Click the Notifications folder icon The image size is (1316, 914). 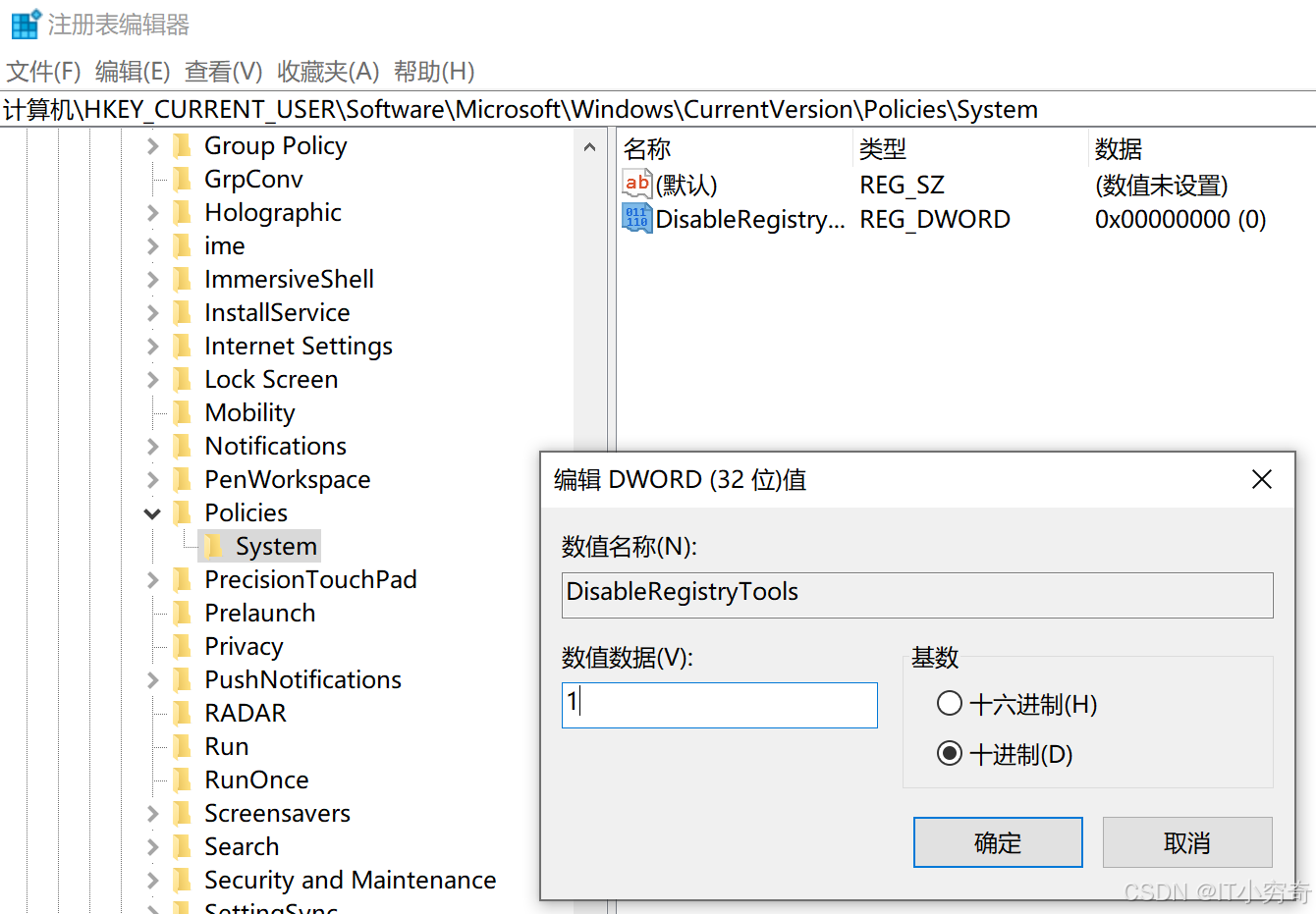point(182,447)
